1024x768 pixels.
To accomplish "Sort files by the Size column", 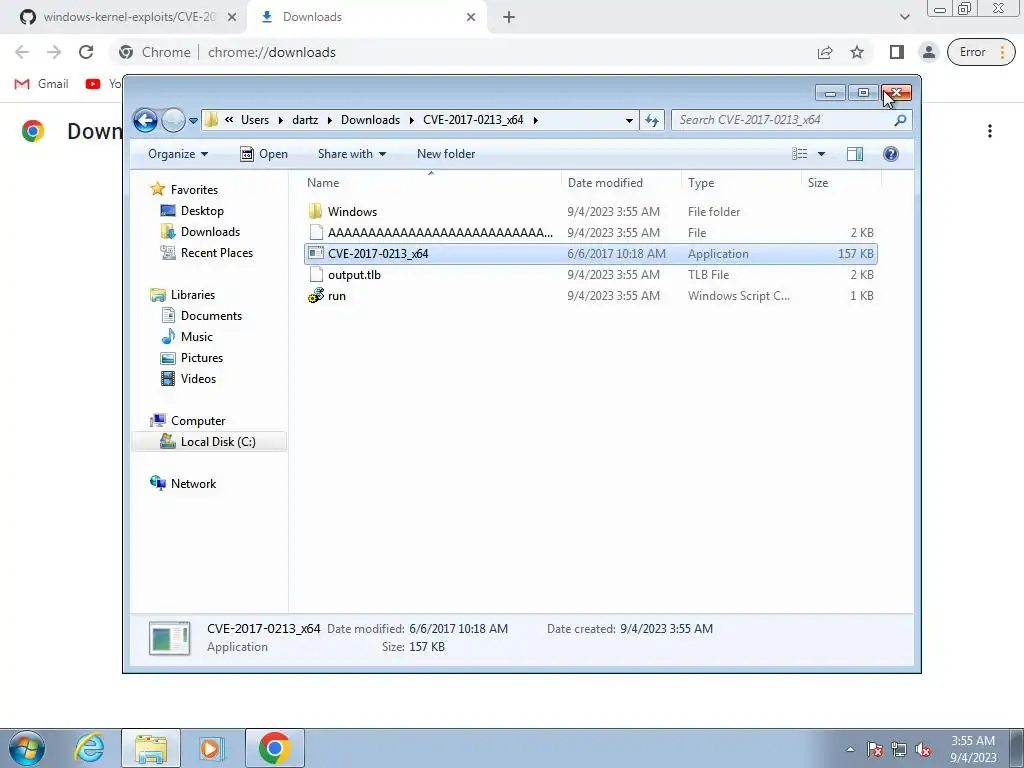I will [x=818, y=183].
